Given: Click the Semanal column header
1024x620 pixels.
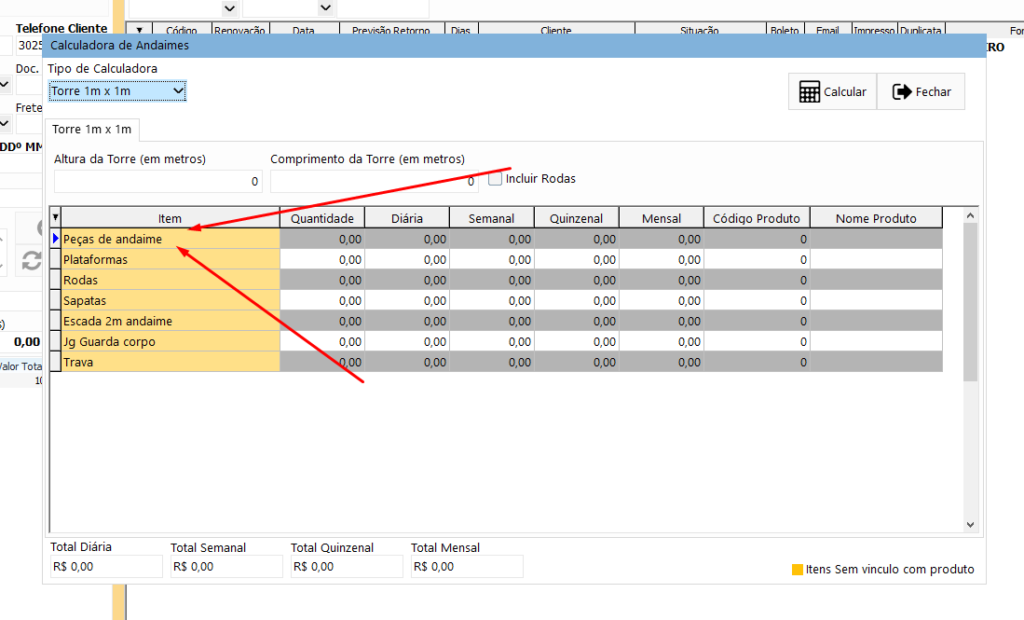Looking at the screenshot, I should pyautogui.click(x=492, y=218).
